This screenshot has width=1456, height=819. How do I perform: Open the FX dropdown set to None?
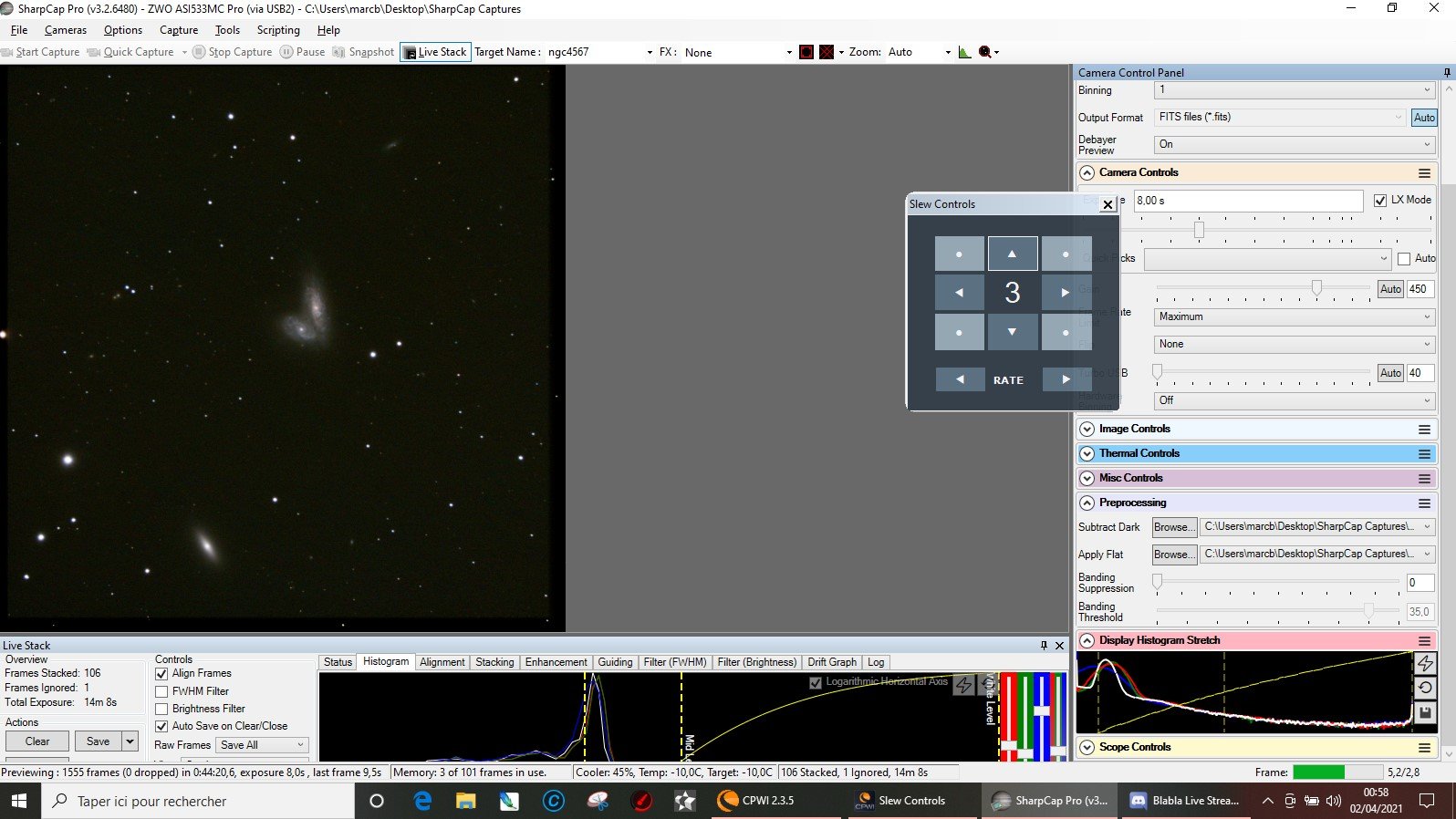coord(738,52)
